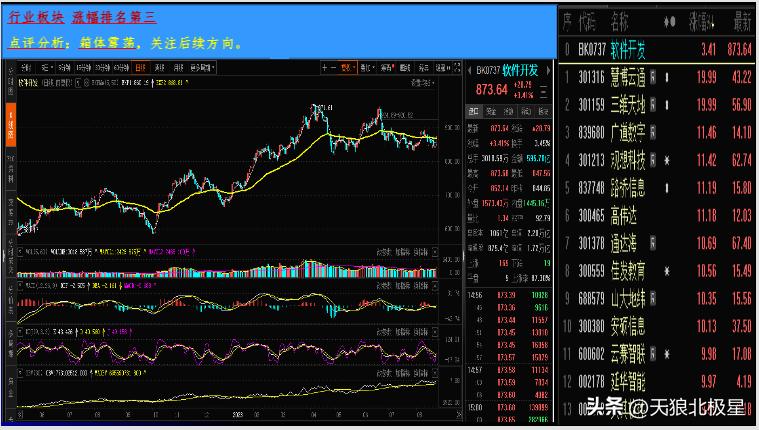
Task: Open the 更多周期 dropdown
Action: [x=202, y=68]
